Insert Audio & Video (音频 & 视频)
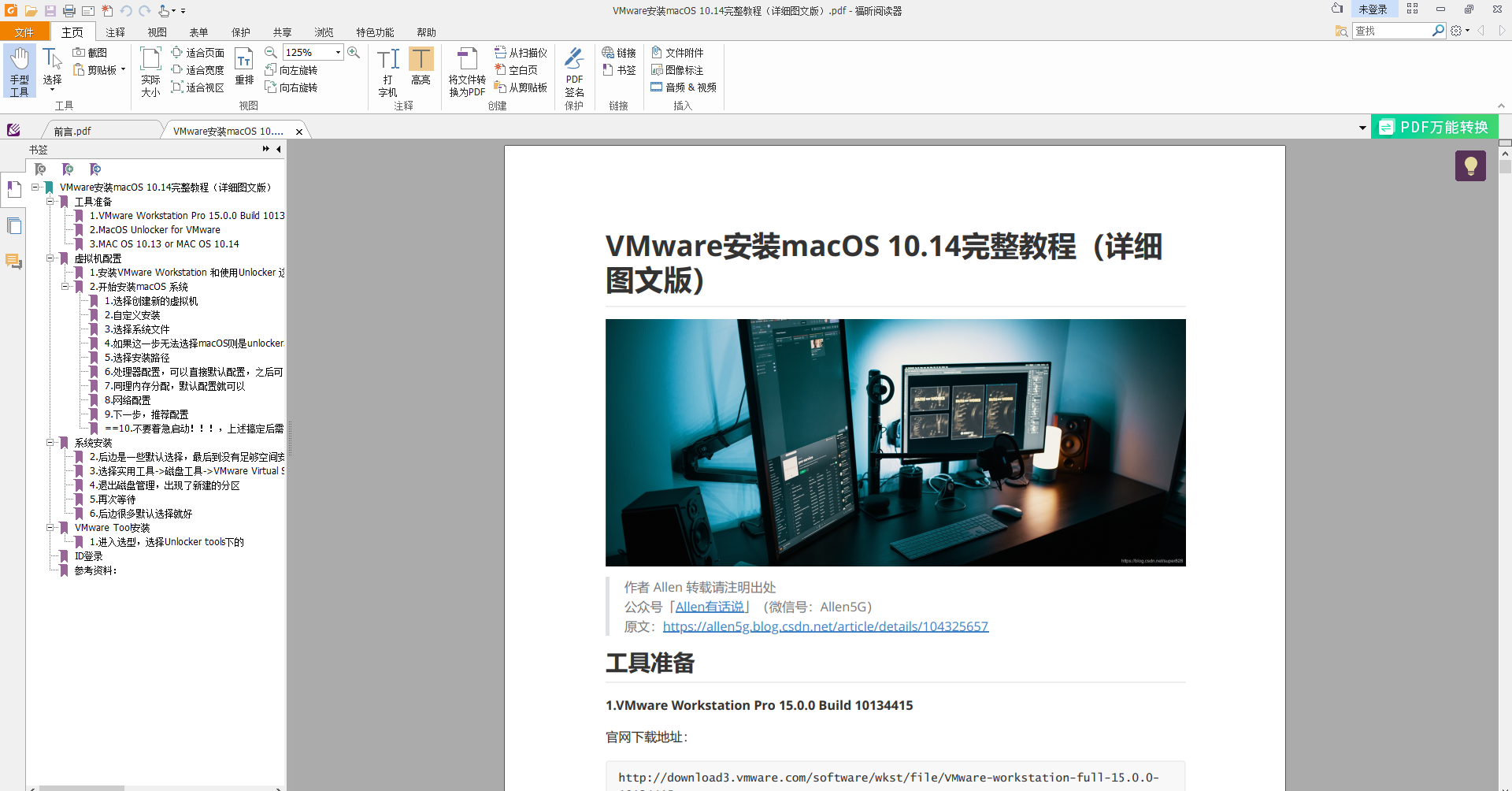 click(684, 87)
